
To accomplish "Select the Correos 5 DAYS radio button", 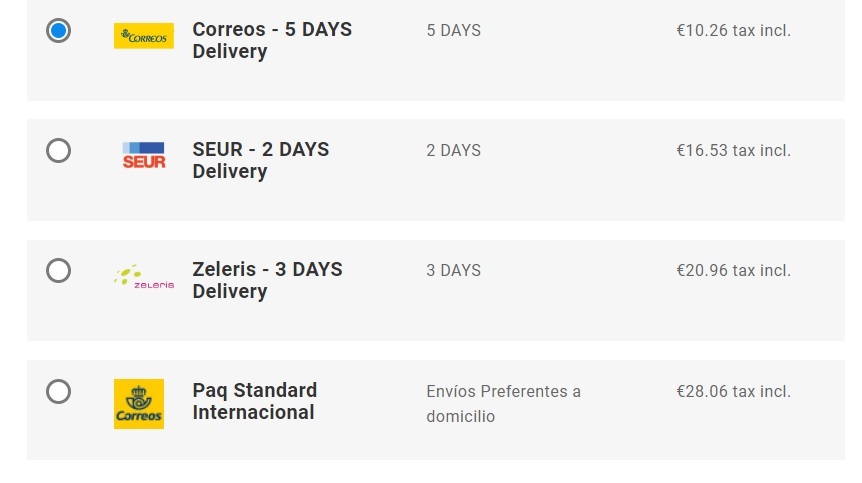I will (58, 30).
